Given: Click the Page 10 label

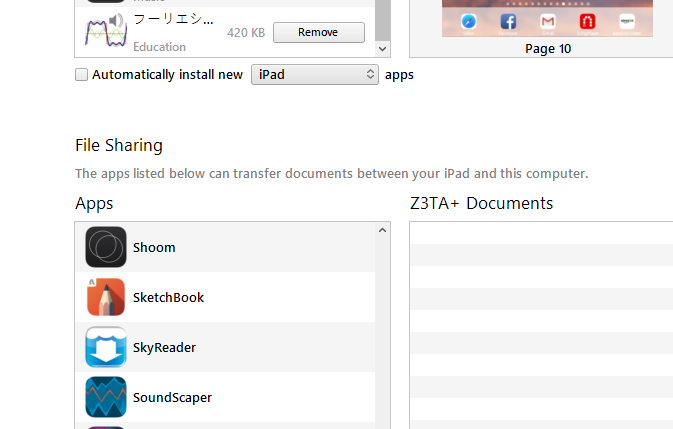Looking at the screenshot, I should coord(548,49).
